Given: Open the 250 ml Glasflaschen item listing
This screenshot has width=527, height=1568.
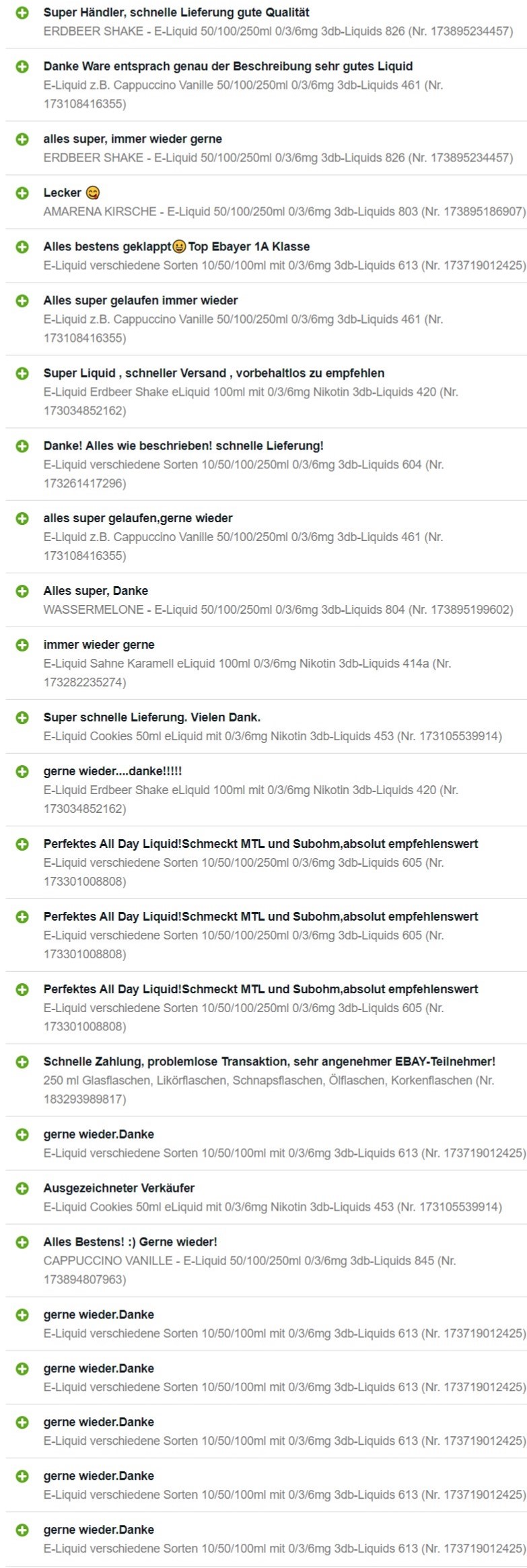Looking at the screenshot, I should tap(269, 1090).
